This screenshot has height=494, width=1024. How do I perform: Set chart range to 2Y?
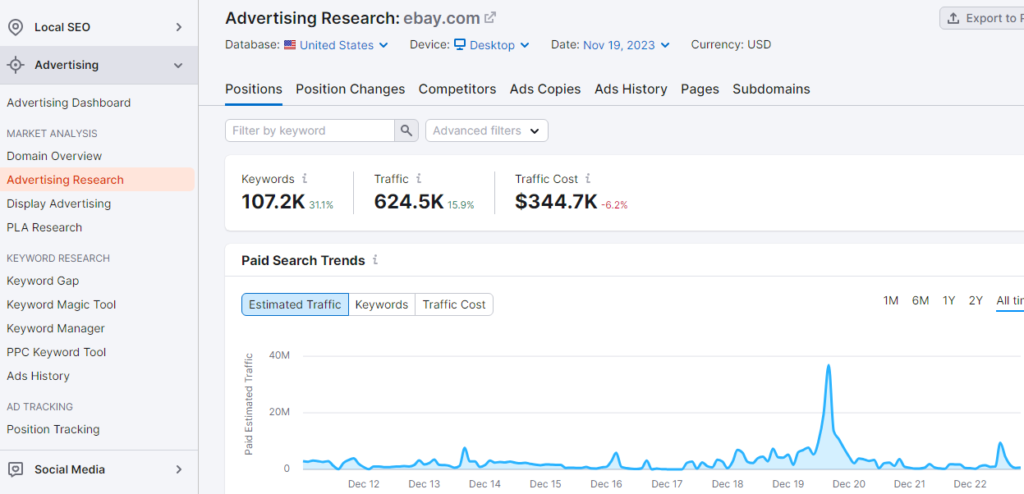click(976, 301)
